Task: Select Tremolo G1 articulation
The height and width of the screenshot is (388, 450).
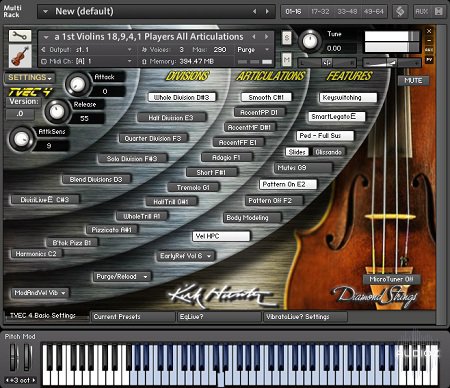Action: pos(193,188)
